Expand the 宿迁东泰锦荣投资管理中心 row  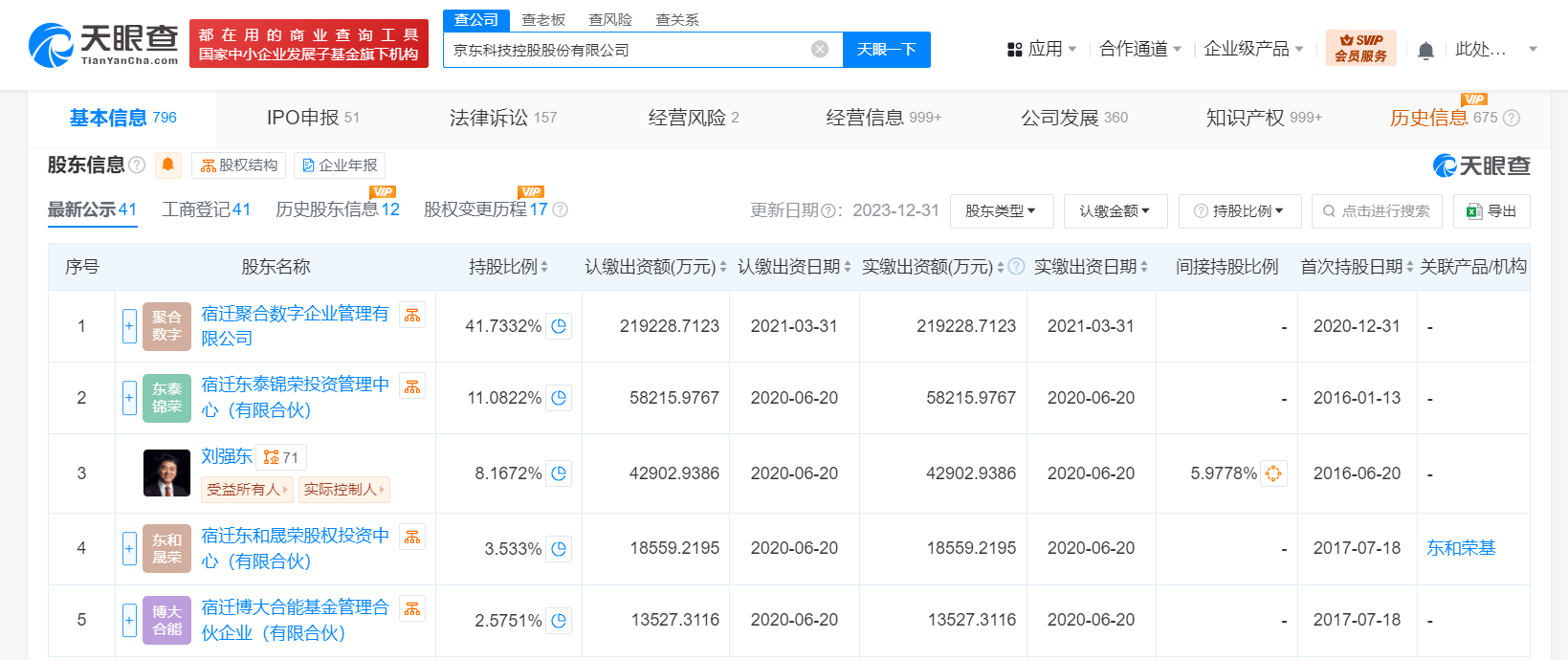[129, 398]
